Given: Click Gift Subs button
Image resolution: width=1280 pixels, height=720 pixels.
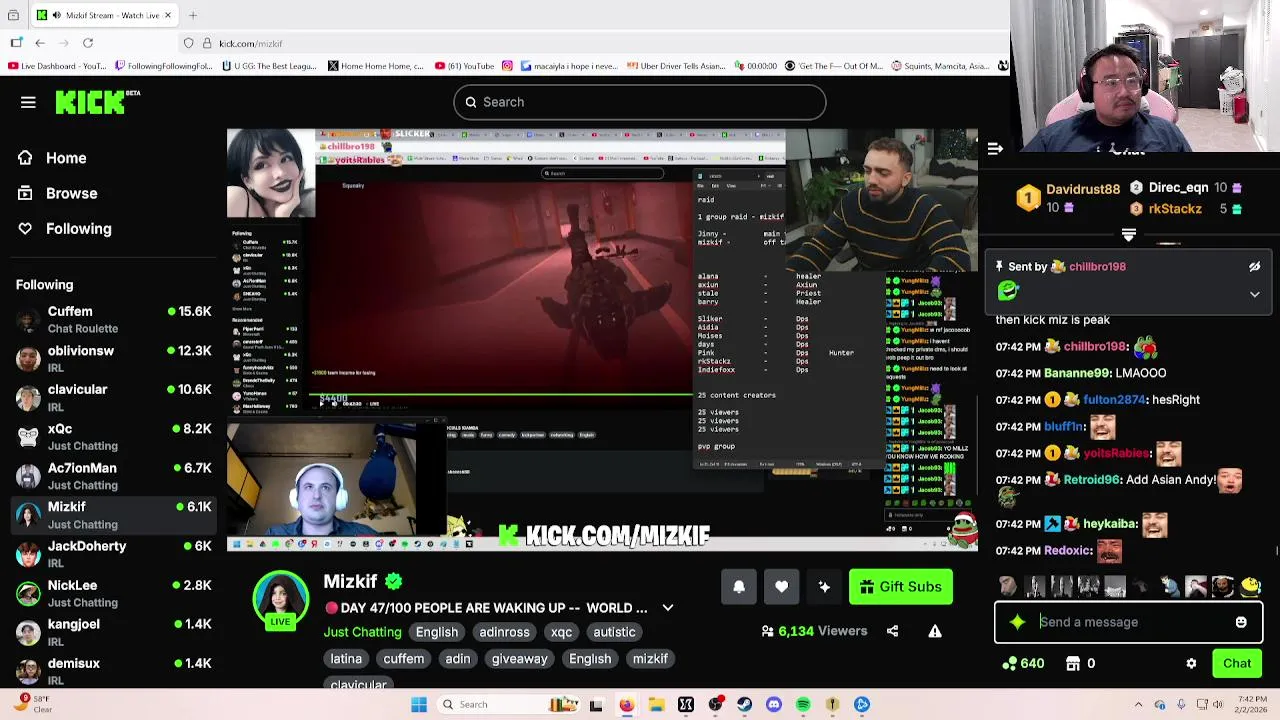Looking at the screenshot, I should [x=900, y=587].
